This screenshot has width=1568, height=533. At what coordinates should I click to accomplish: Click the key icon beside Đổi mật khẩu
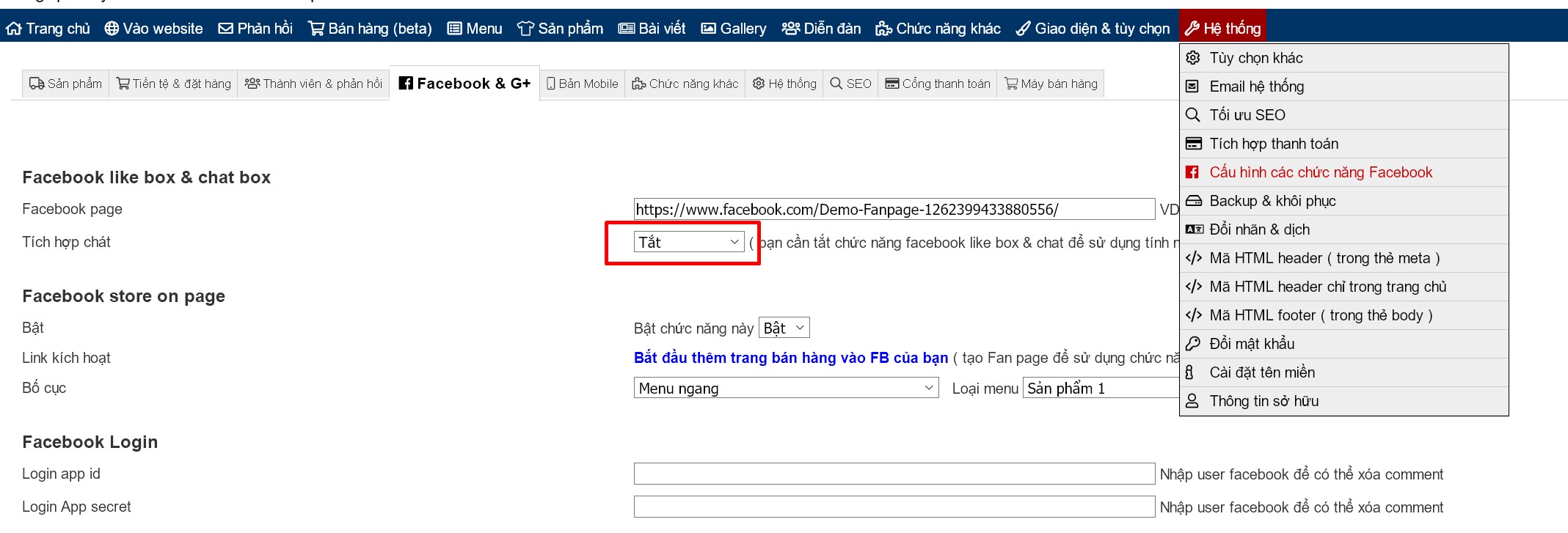[x=1194, y=344]
